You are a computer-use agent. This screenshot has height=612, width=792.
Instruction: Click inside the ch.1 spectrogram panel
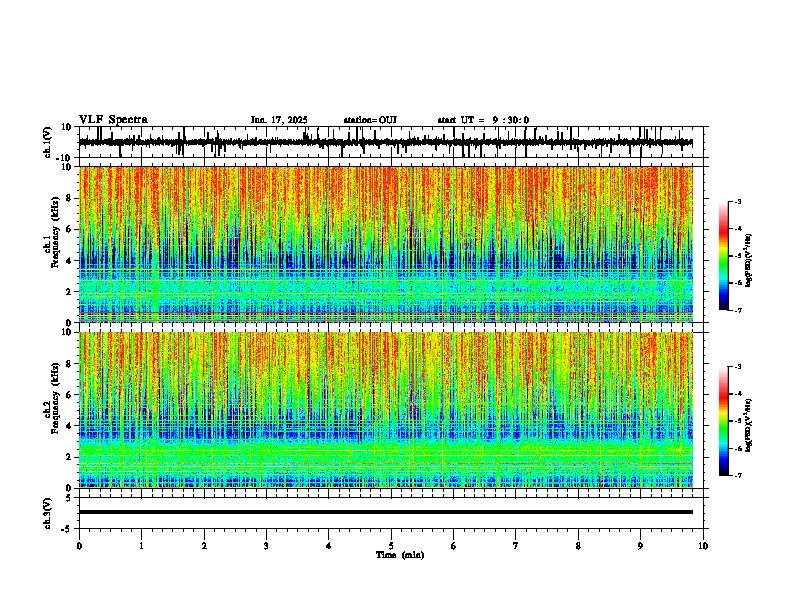[386, 244]
